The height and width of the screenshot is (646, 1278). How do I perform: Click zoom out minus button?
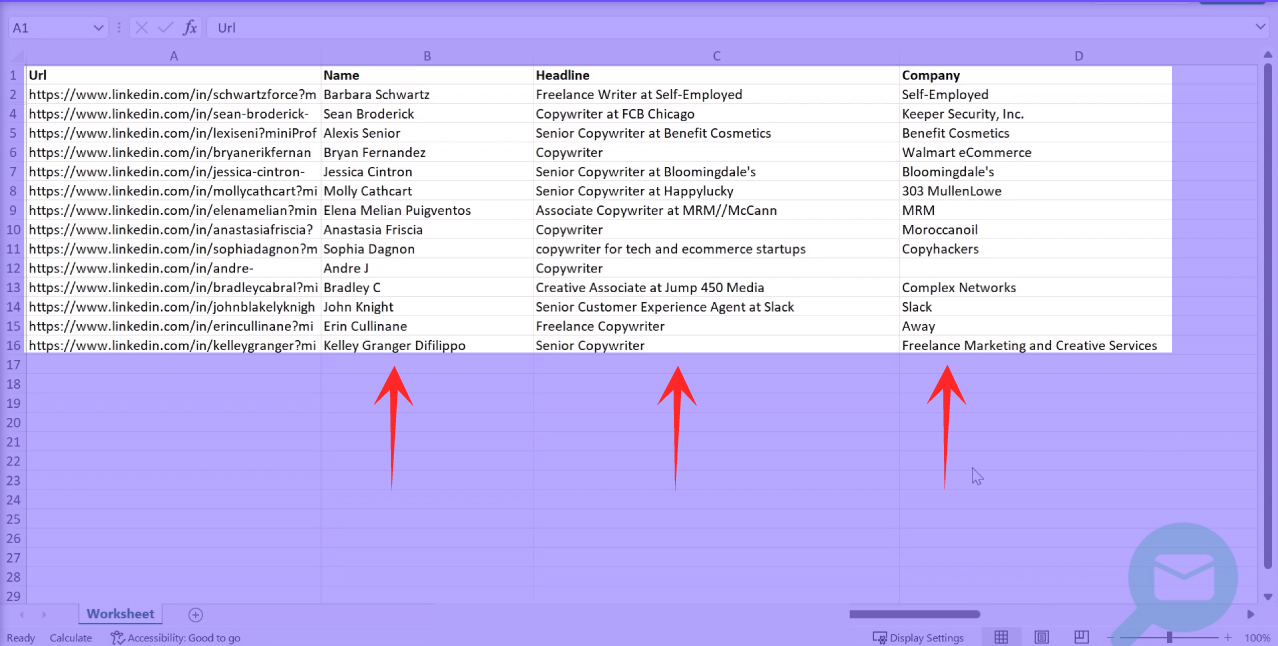(1112, 638)
